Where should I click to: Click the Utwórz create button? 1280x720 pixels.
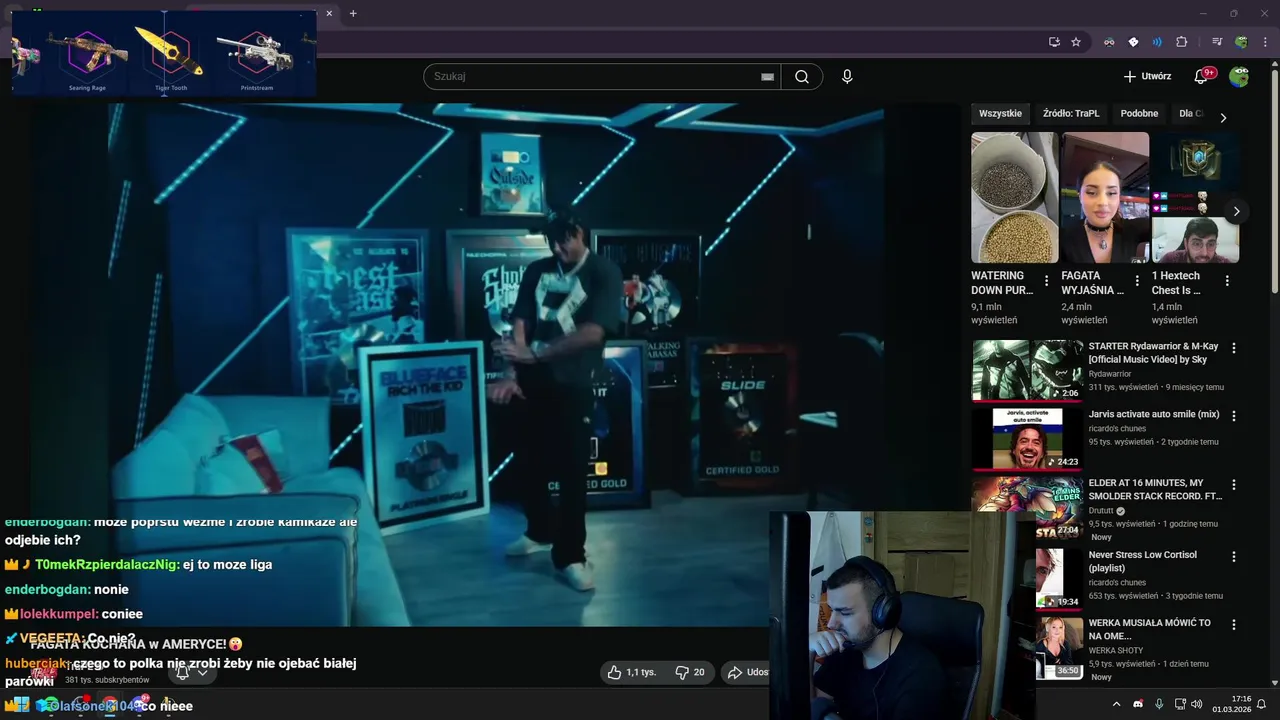(x=1147, y=76)
